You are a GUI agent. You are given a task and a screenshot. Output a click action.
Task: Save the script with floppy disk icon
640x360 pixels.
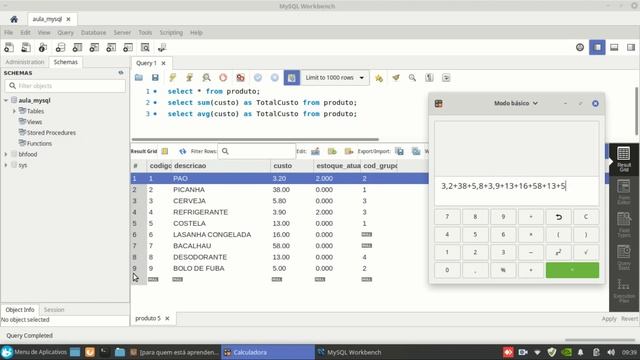pos(155,78)
